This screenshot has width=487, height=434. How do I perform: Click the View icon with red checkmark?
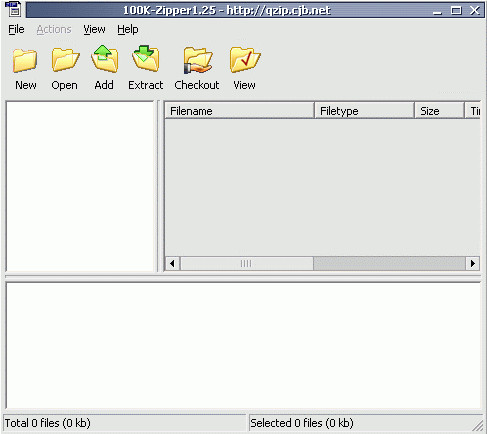245,60
